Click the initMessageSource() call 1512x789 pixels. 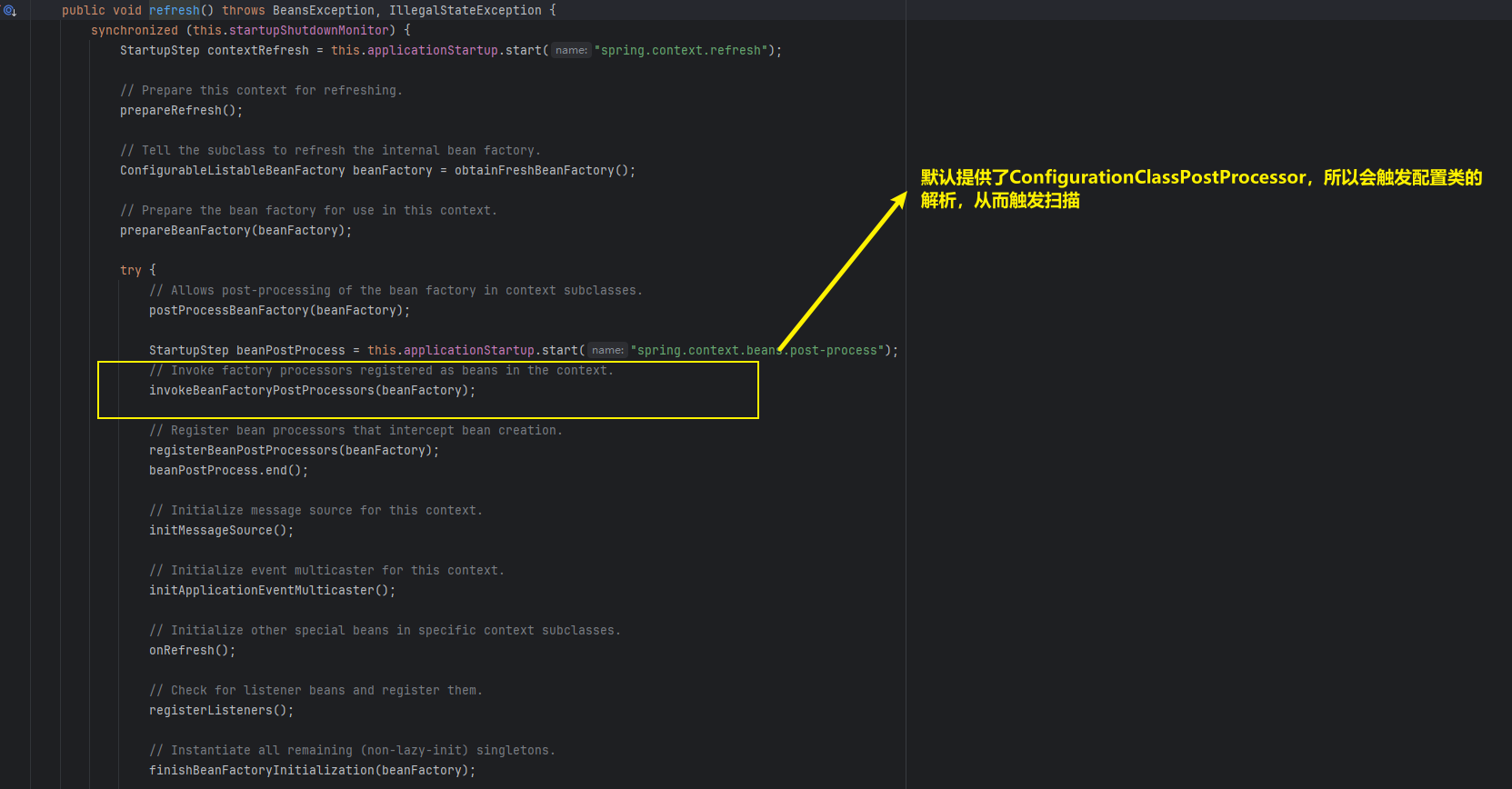[222, 531]
